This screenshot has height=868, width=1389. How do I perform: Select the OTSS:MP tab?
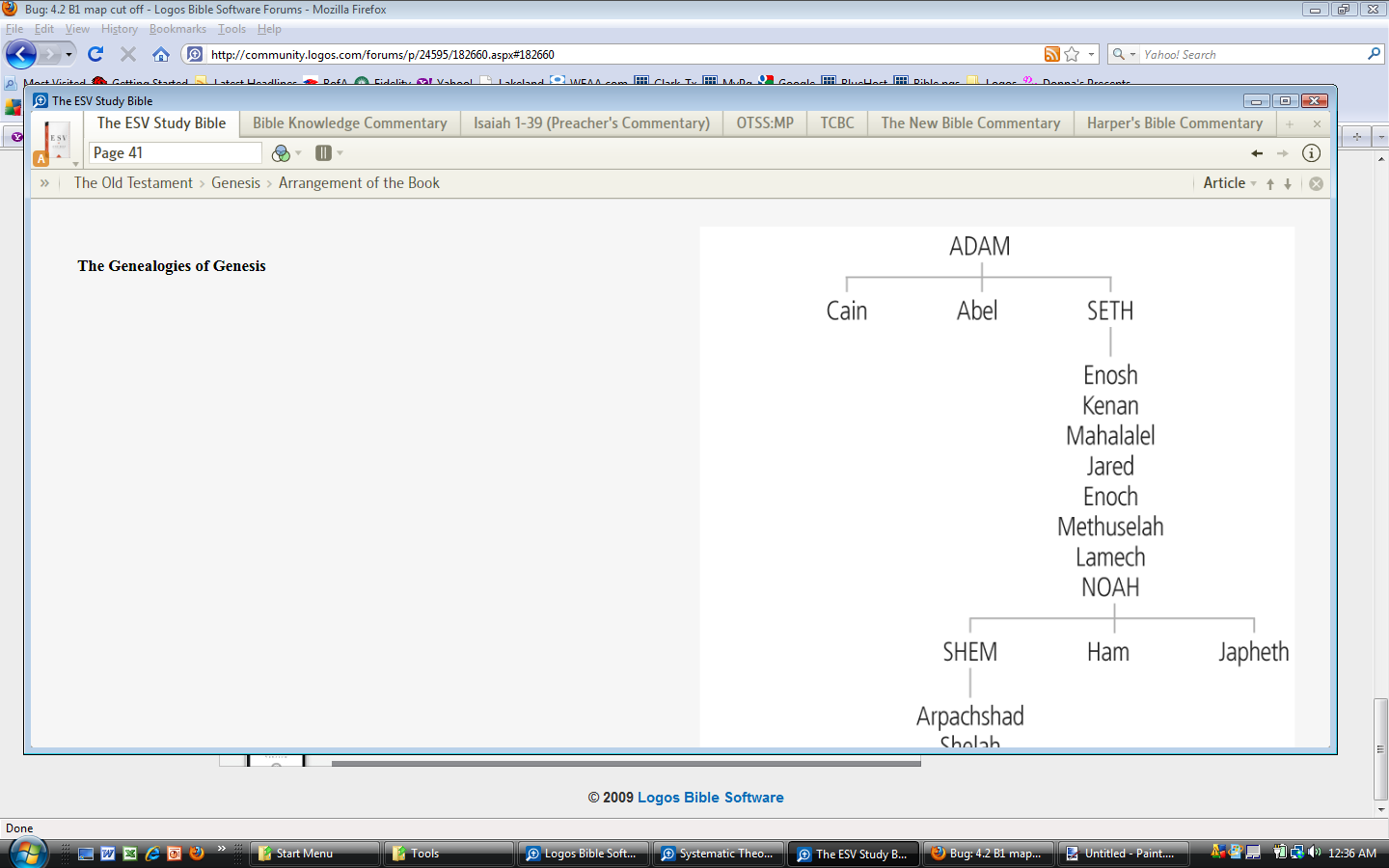coord(765,123)
